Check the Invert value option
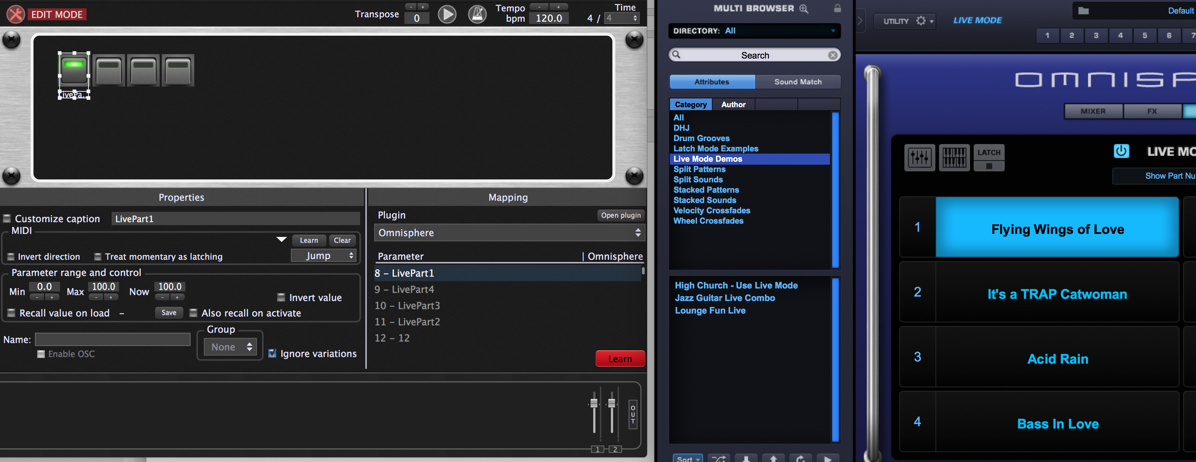The height and width of the screenshot is (462, 1196). coord(281,298)
